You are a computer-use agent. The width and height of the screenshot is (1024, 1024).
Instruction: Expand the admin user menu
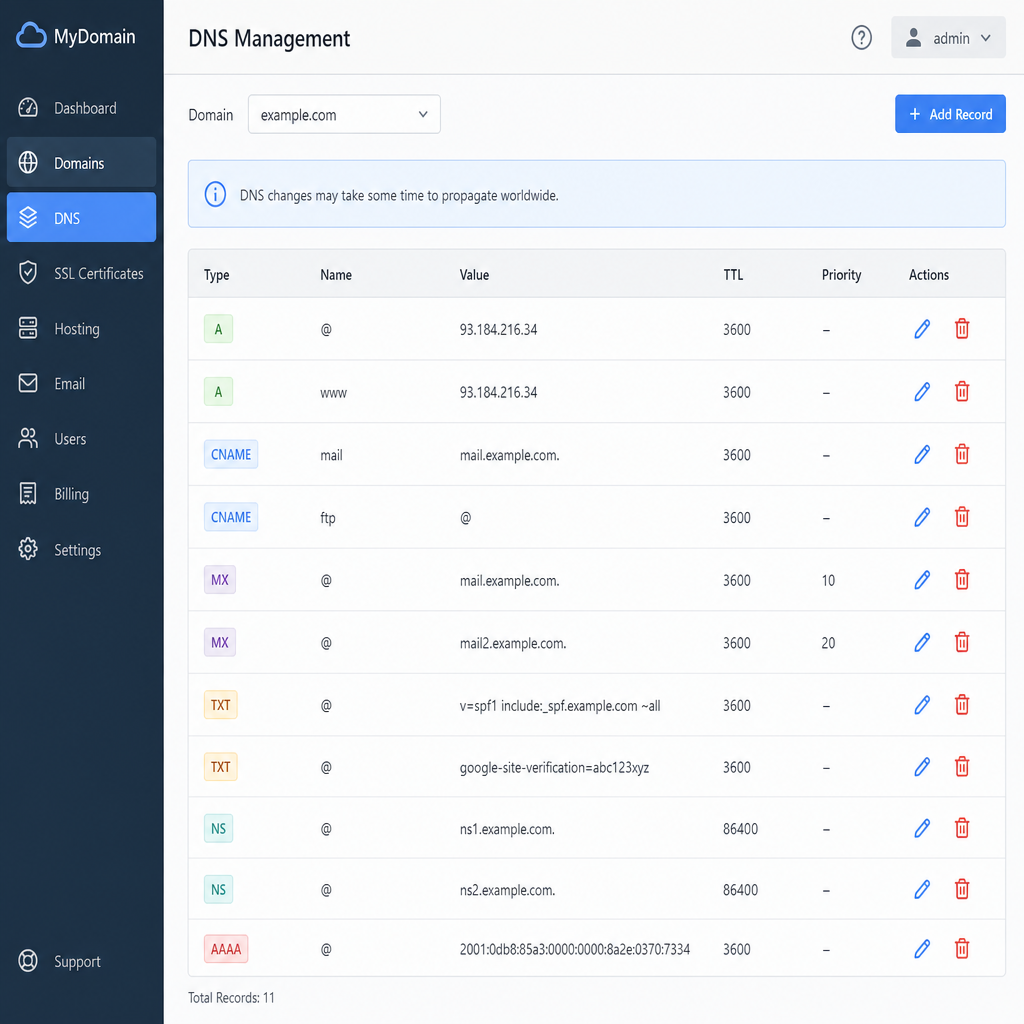[948, 38]
